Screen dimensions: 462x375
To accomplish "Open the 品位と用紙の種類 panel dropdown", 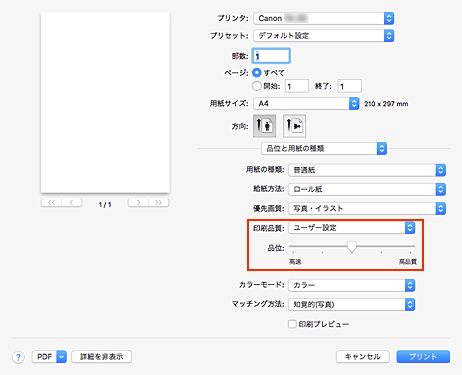I will 324,148.
